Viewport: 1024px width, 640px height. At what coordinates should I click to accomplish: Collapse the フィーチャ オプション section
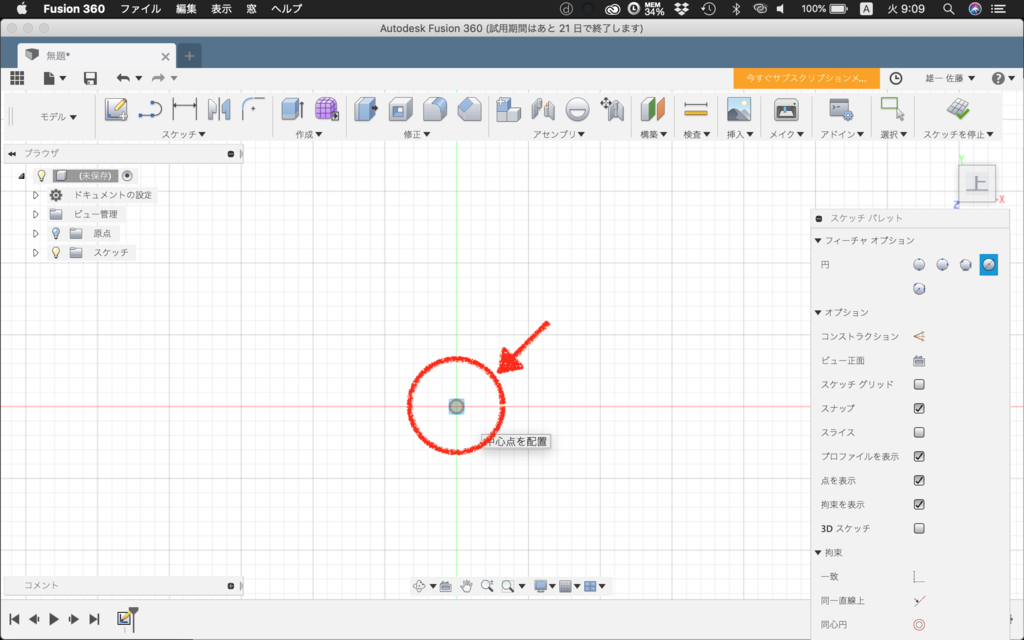[x=818, y=240]
